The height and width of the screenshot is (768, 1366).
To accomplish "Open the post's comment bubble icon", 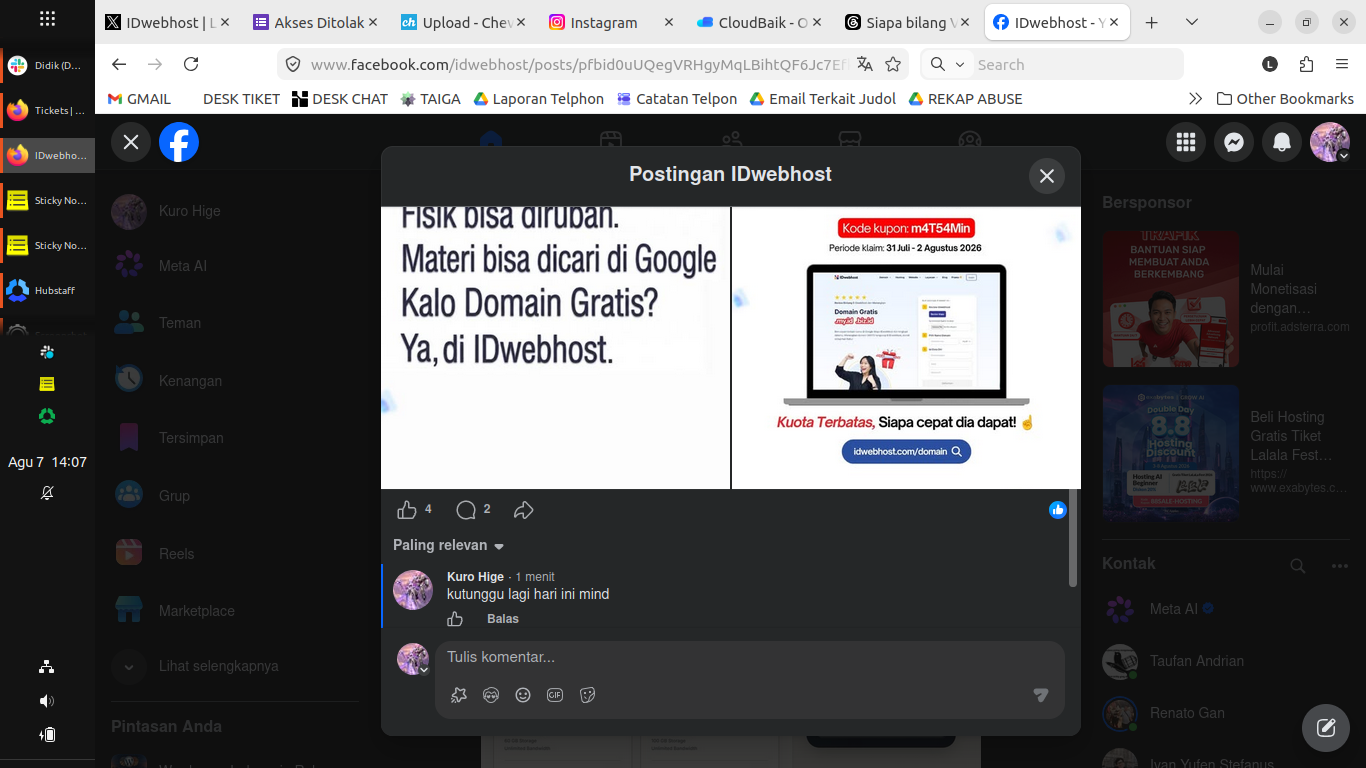I will pyautogui.click(x=466, y=510).
